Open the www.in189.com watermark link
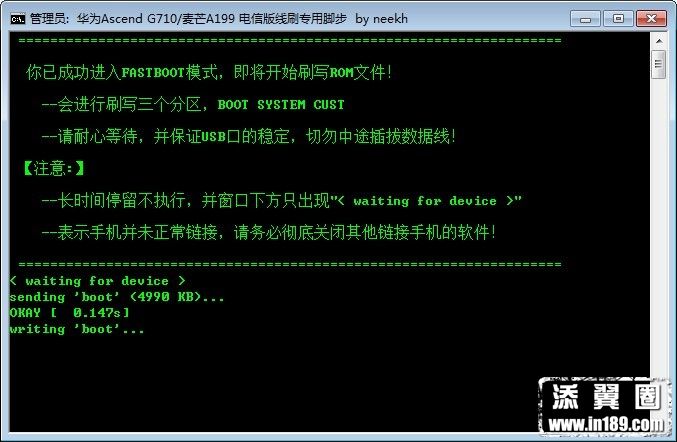The height and width of the screenshot is (442, 677). 606,424
